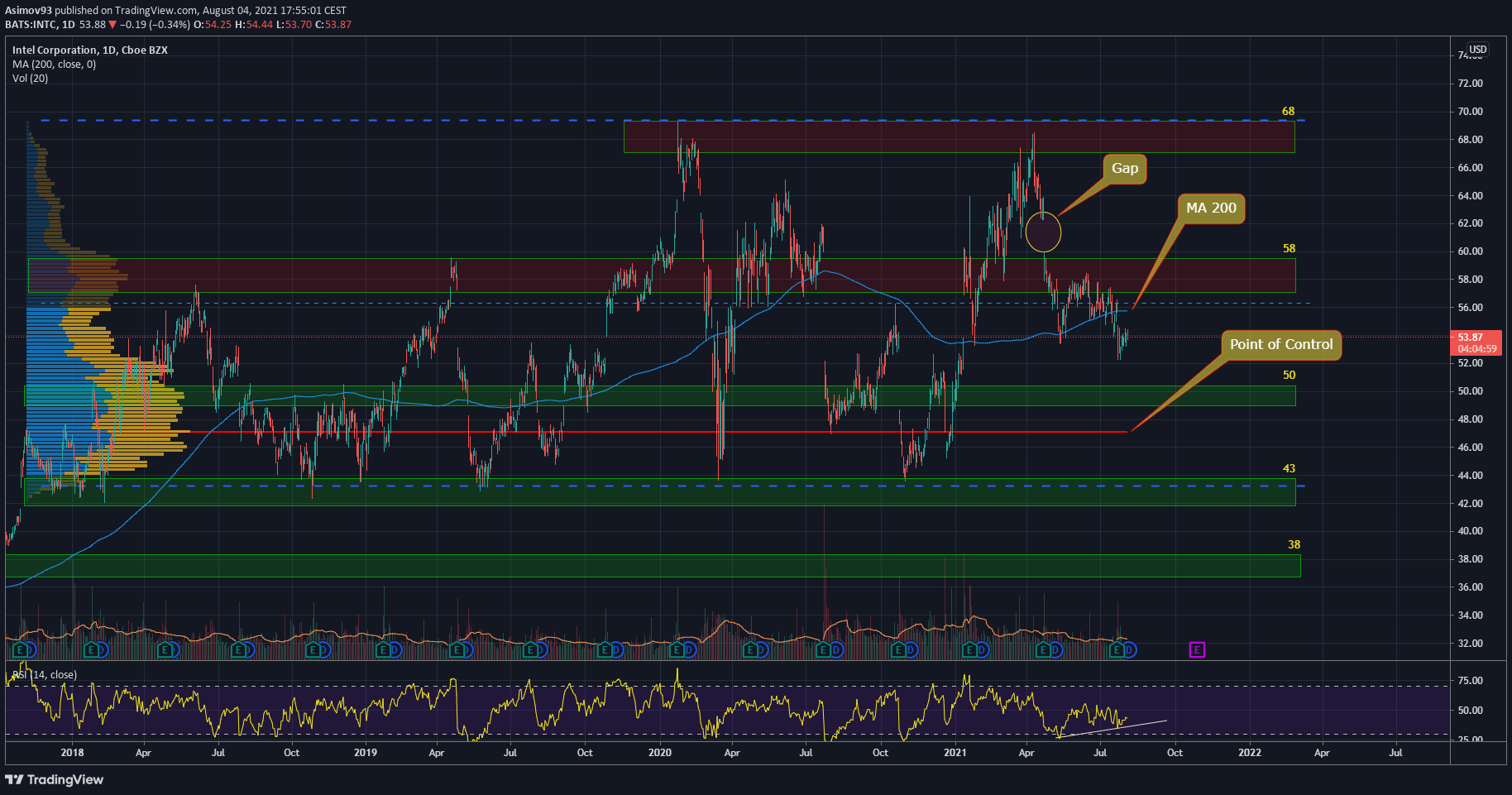Image resolution: width=1512 pixels, height=795 pixels.
Task: Open the MA (200, close, 0) indicator legend
Action: point(54,65)
